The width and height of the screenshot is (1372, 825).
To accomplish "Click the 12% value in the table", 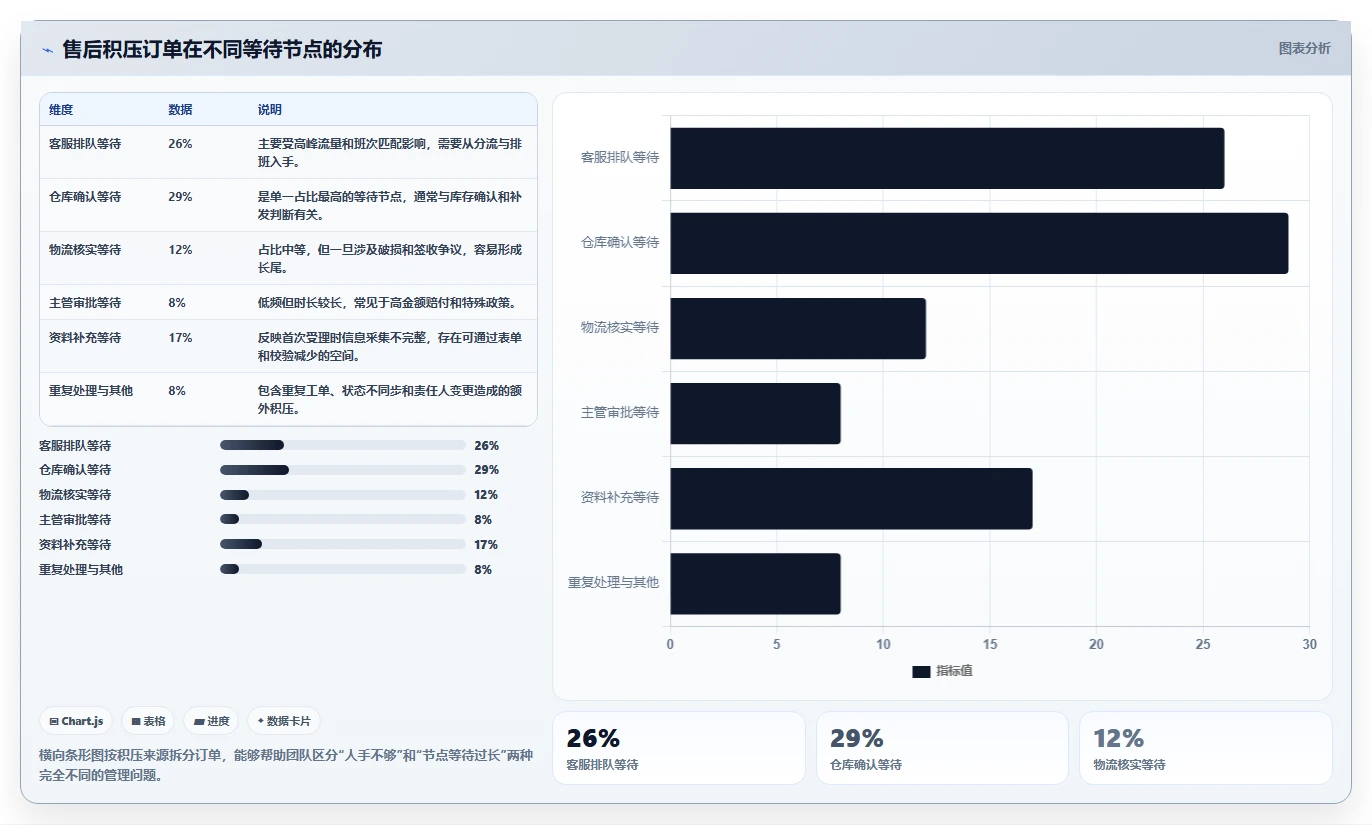I will 180,250.
